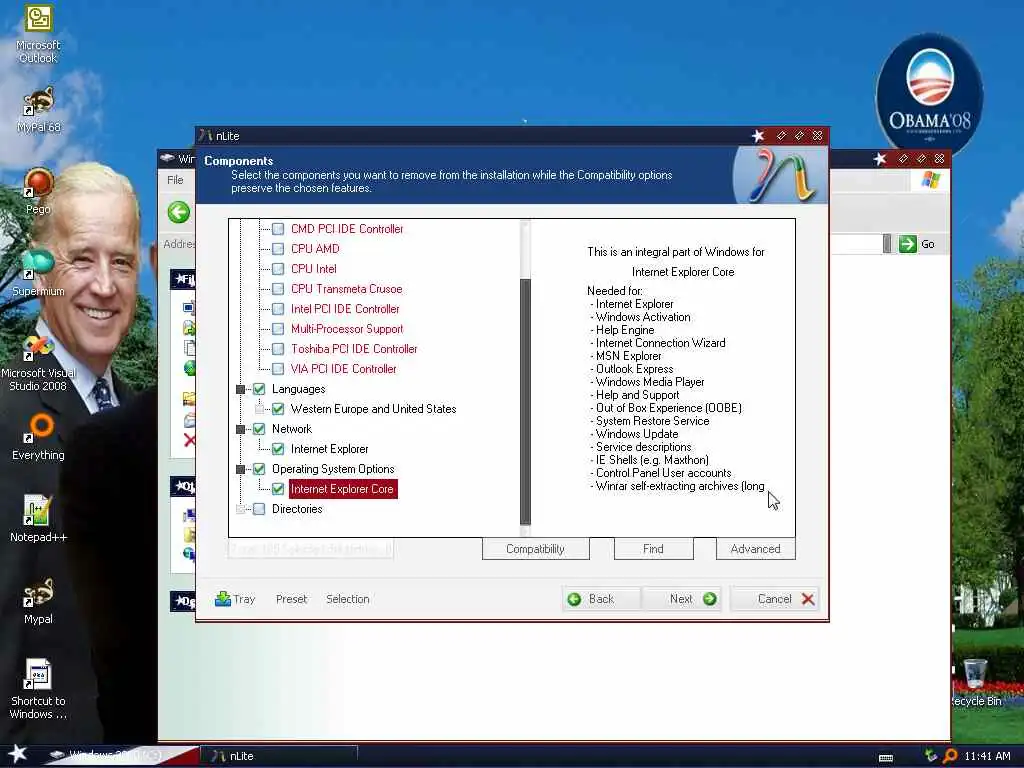Open the Recycle Bin
1024x768 pixels.
975,683
